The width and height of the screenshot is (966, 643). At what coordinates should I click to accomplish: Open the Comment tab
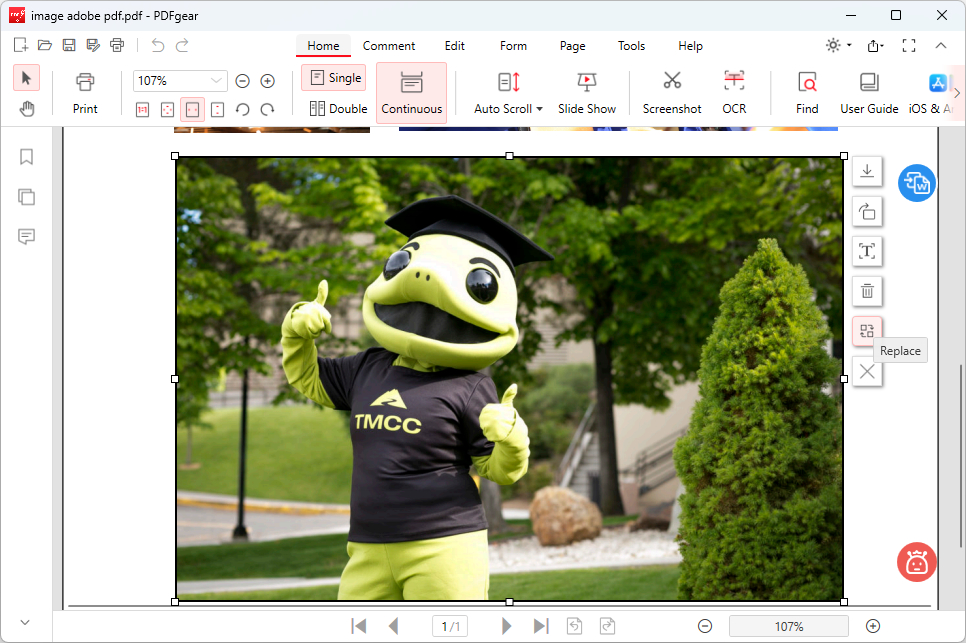tap(389, 46)
